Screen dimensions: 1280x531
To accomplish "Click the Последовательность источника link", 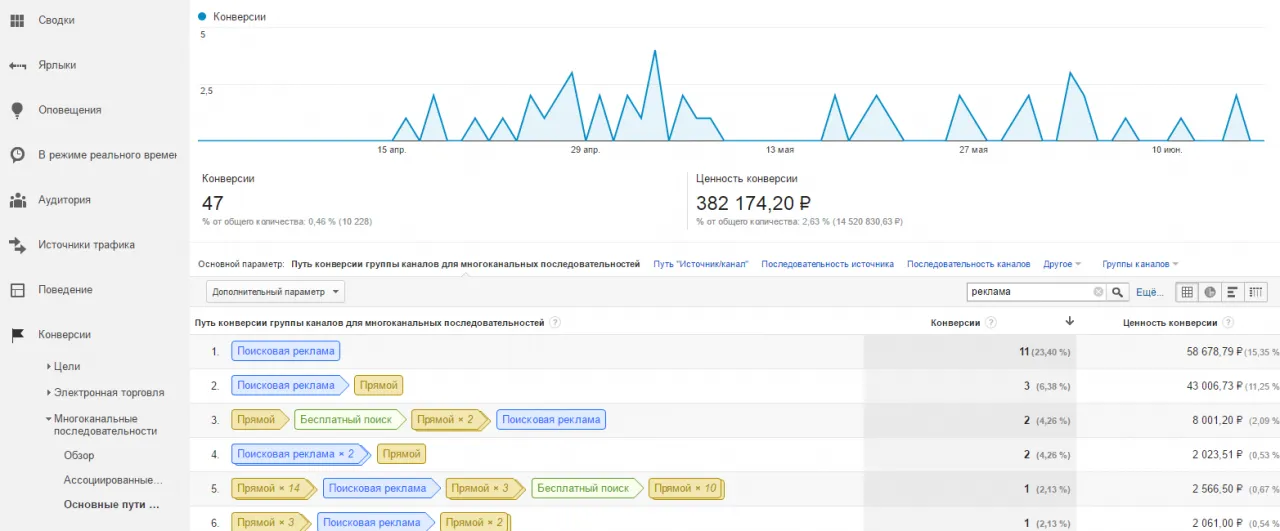I will click(x=827, y=264).
